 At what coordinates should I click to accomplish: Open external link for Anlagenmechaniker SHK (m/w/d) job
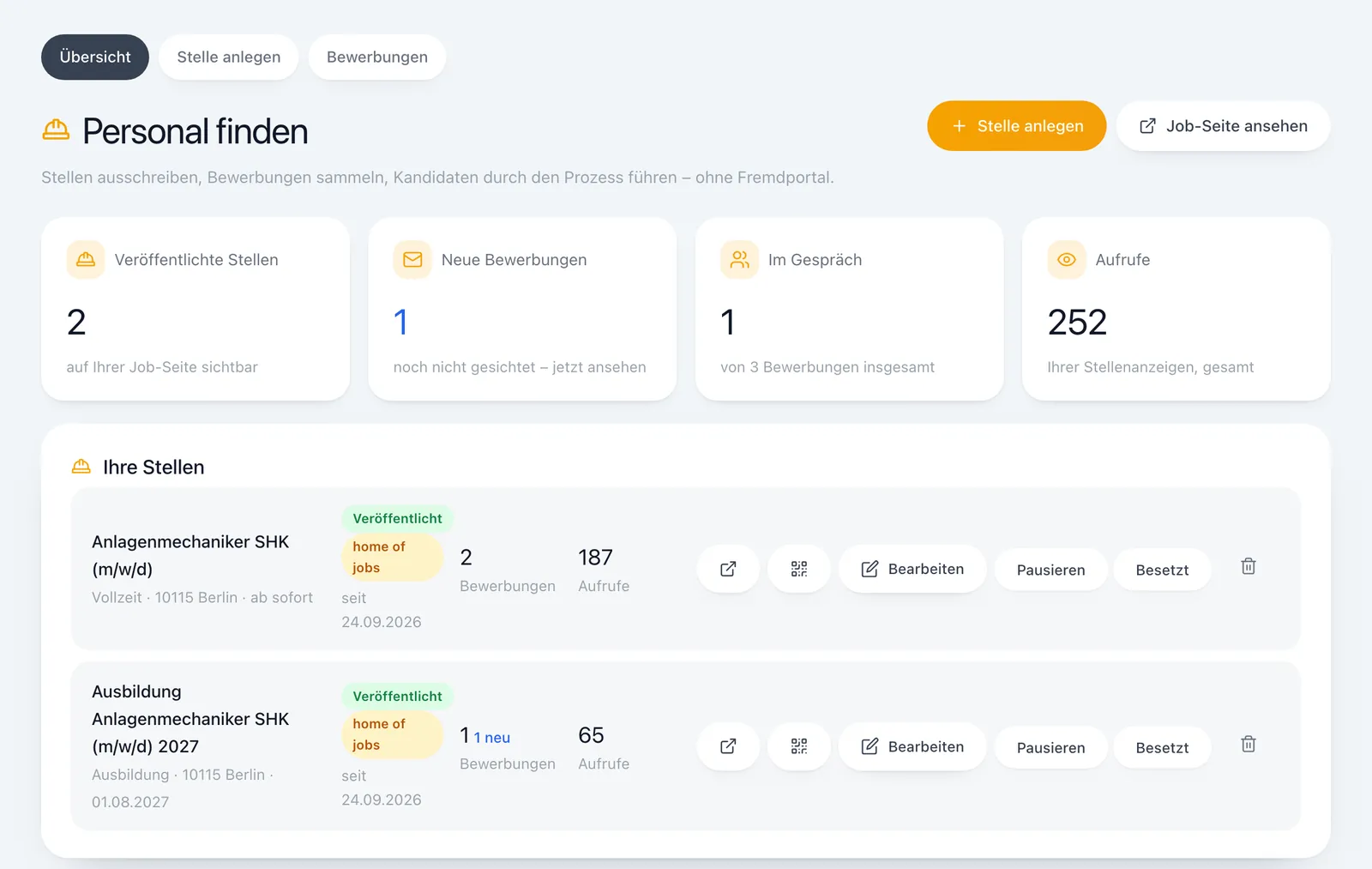(728, 569)
